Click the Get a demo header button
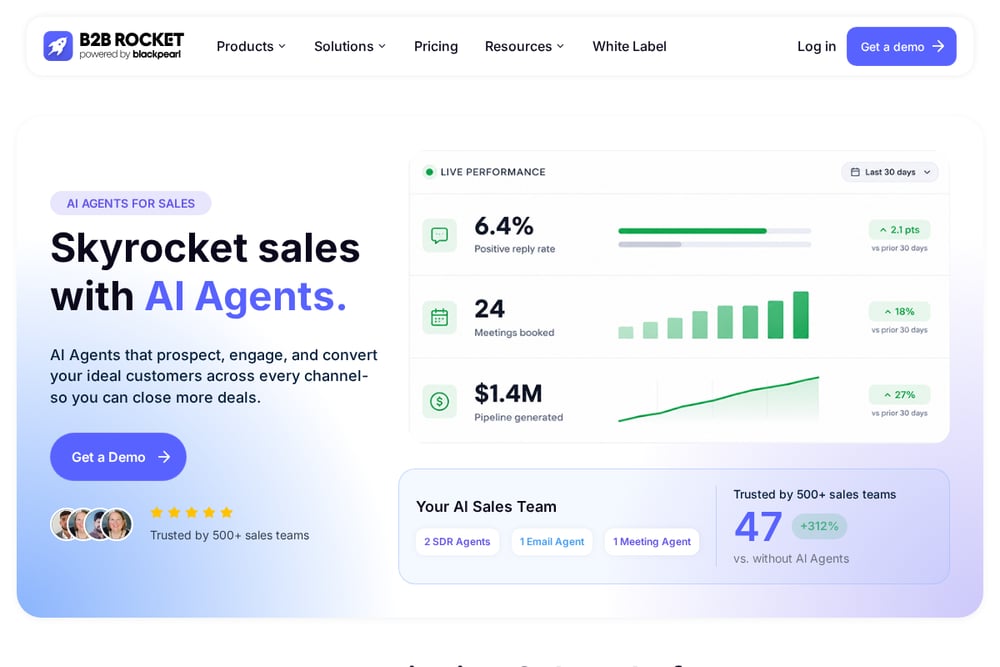 pyautogui.click(x=901, y=47)
